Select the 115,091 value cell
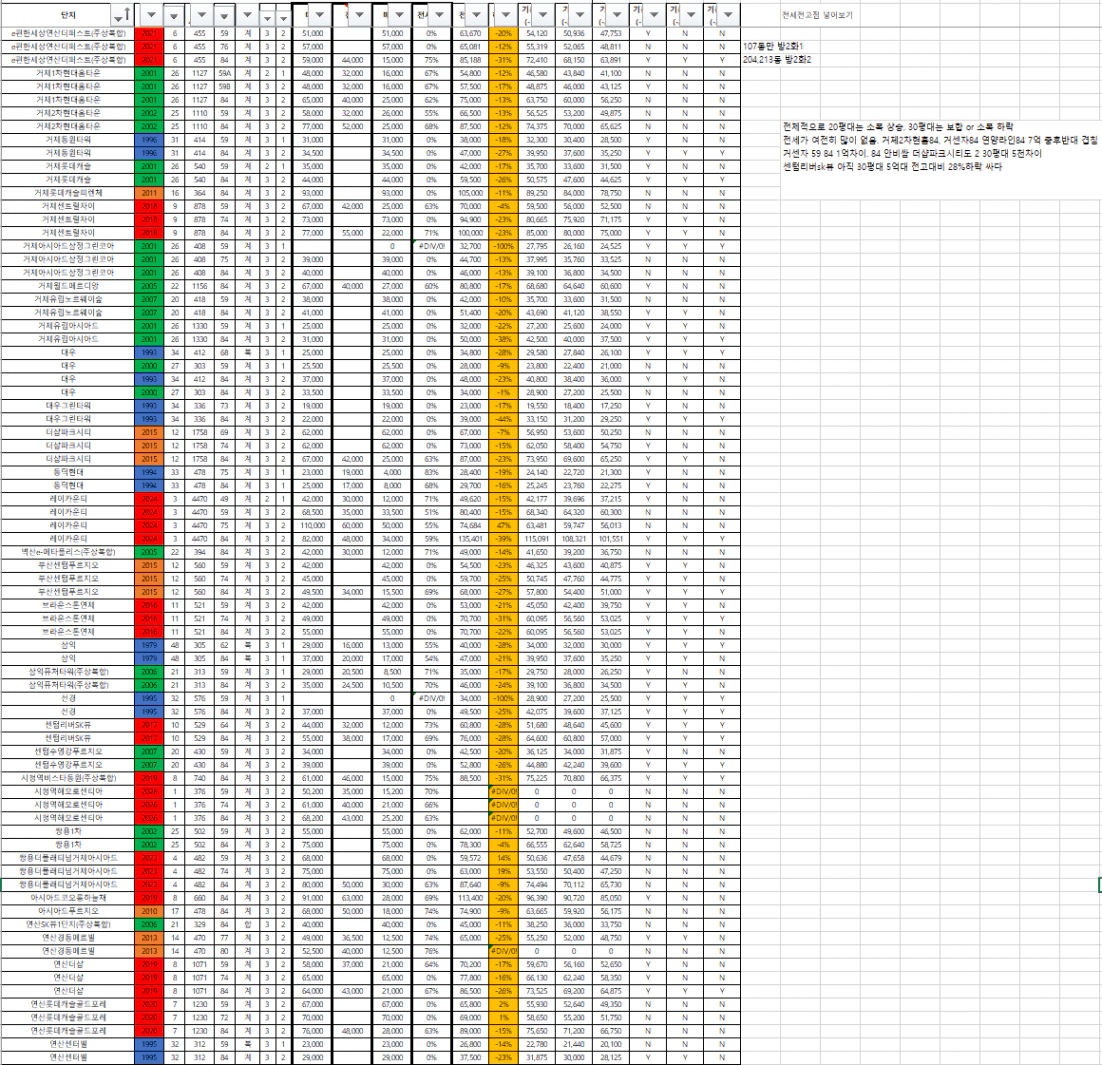 (x=536, y=539)
